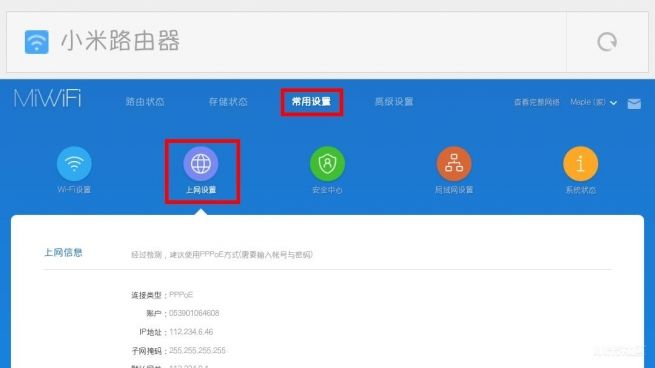Switch to 路由状态 tab
Image resolution: width=655 pixels, height=368 pixels.
tap(145, 102)
